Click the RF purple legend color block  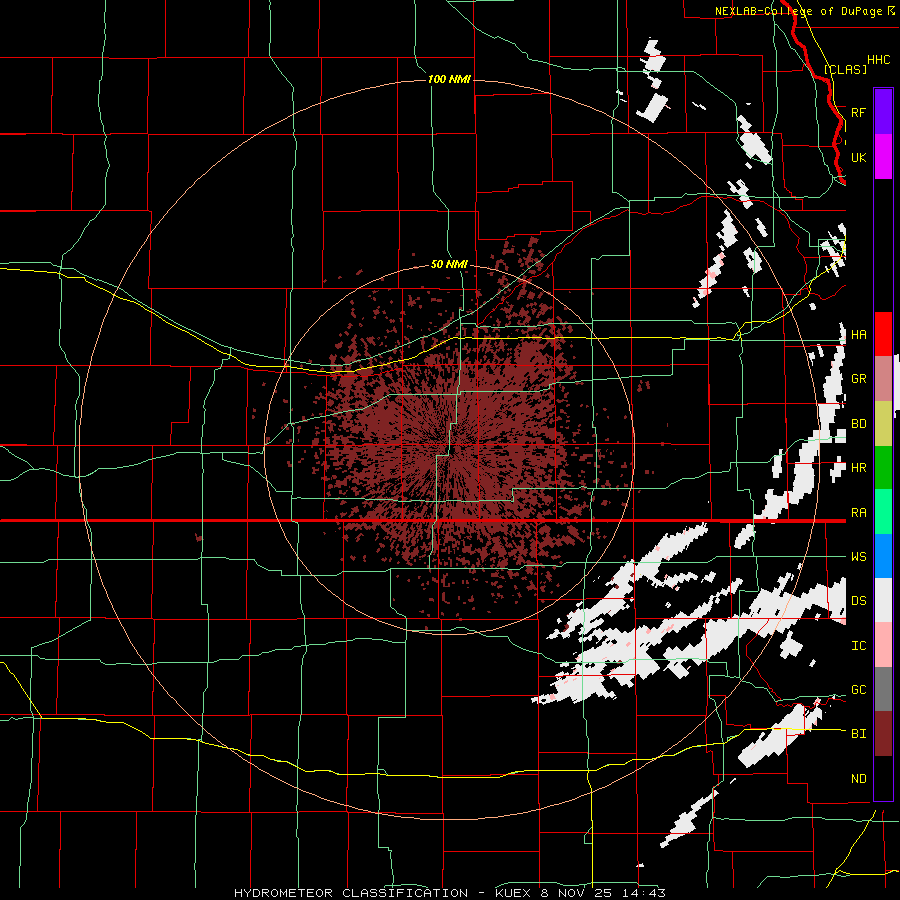click(883, 112)
